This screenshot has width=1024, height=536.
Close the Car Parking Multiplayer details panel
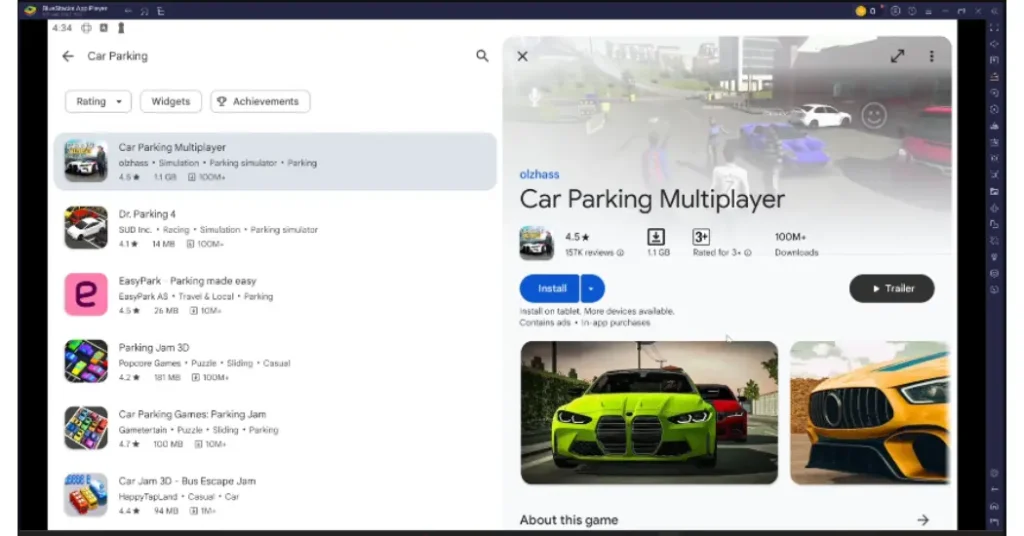pos(522,56)
